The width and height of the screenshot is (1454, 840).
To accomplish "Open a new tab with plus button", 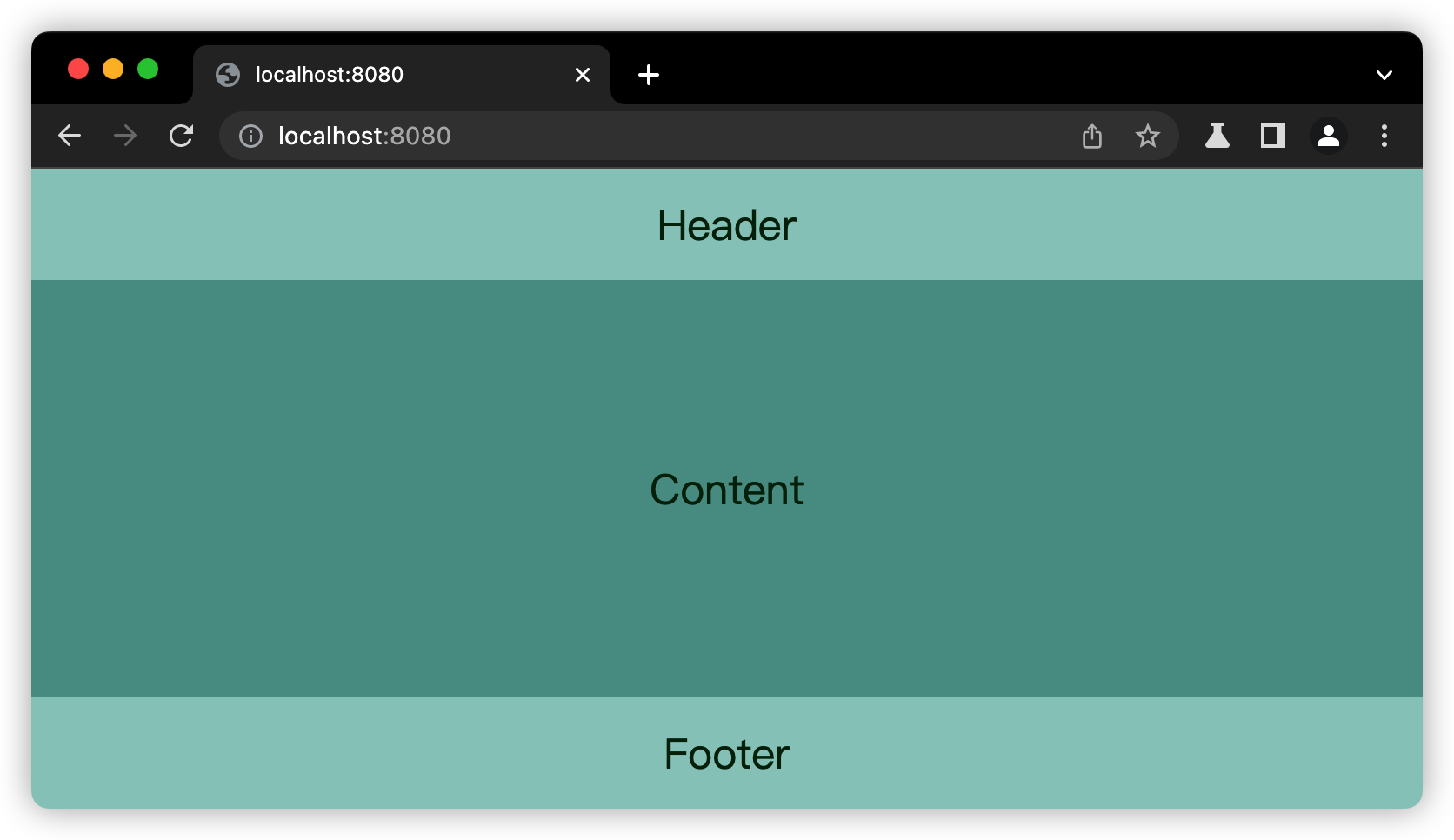I will pos(649,75).
